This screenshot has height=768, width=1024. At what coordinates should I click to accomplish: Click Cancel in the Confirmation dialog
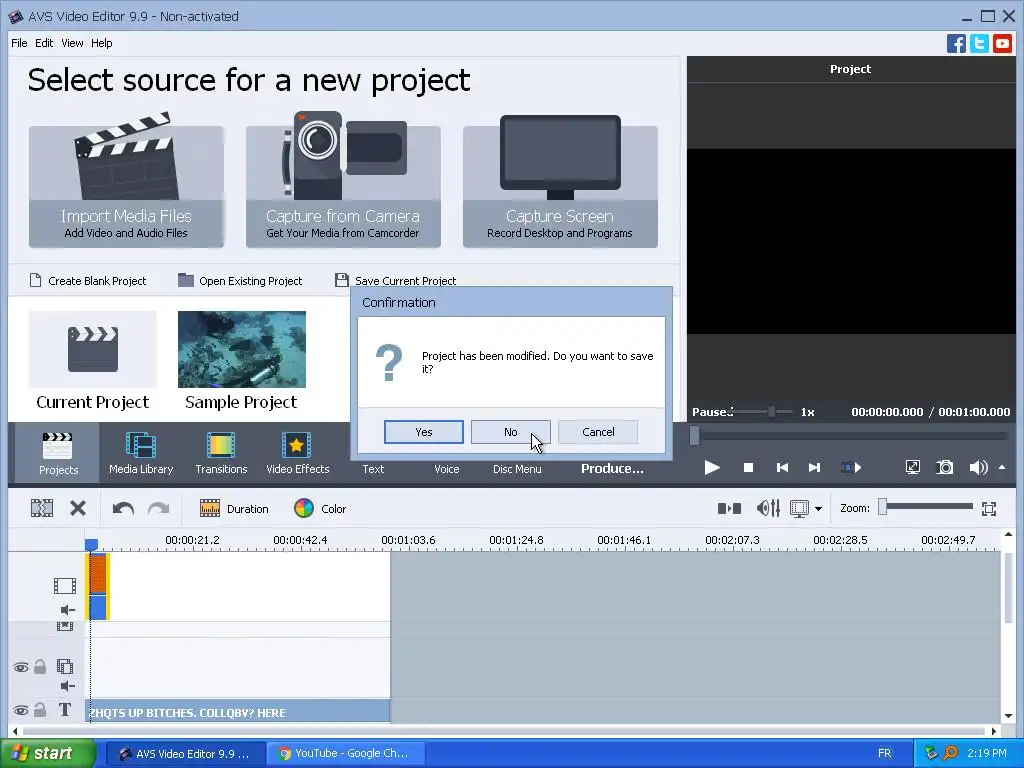(598, 432)
